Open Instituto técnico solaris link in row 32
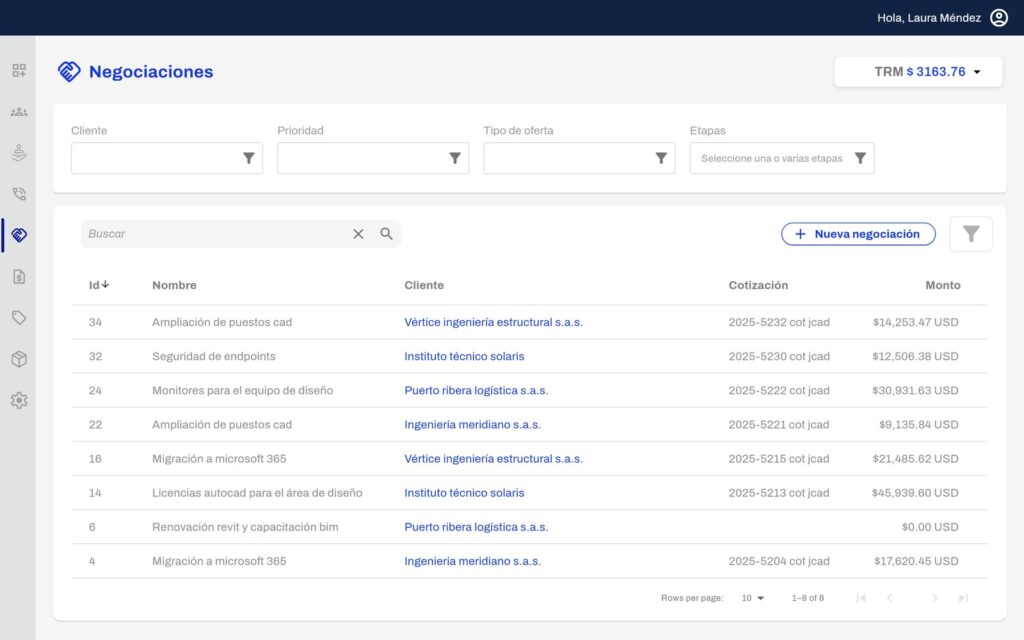This screenshot has height=640, width=1024. (464, 357)
